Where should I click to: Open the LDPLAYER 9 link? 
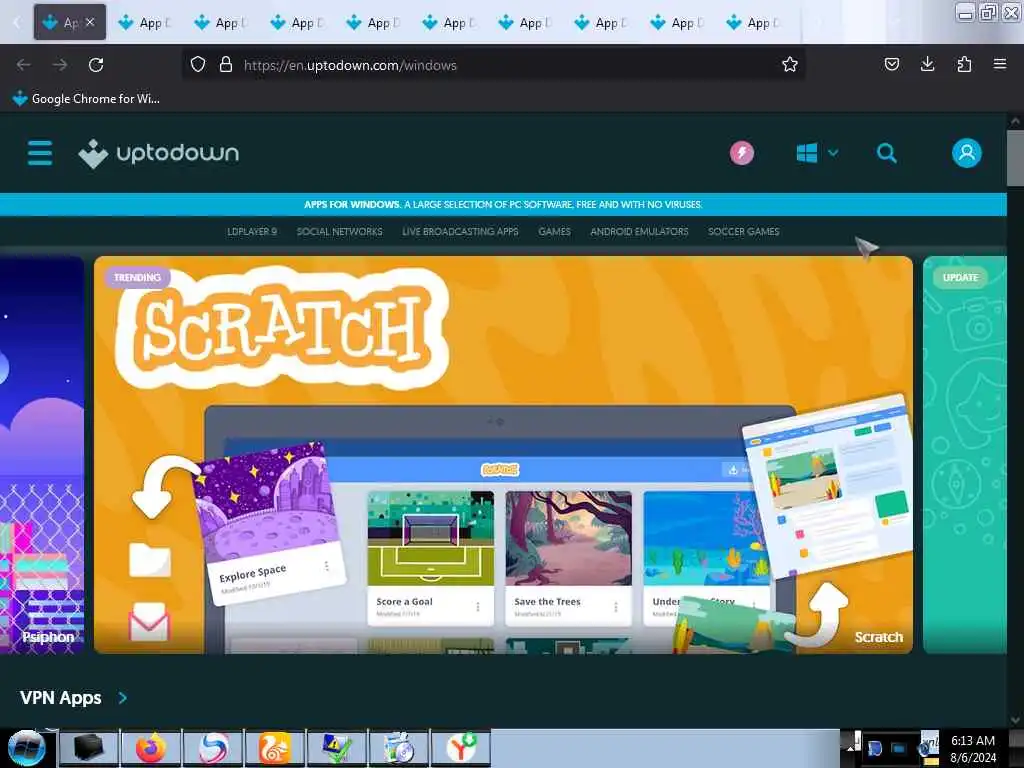click(x=252, y=232)
